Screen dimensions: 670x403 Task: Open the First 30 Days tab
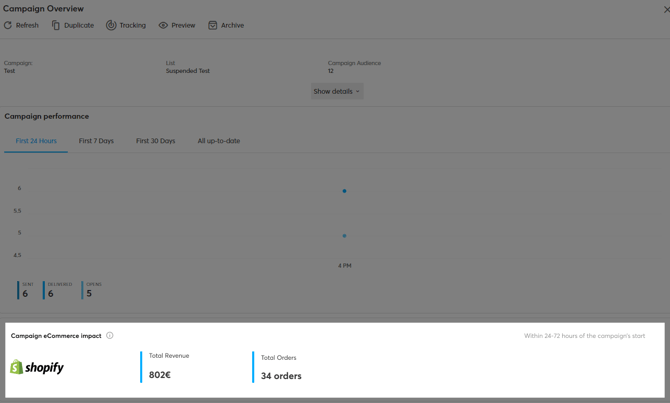click(155, 141)
